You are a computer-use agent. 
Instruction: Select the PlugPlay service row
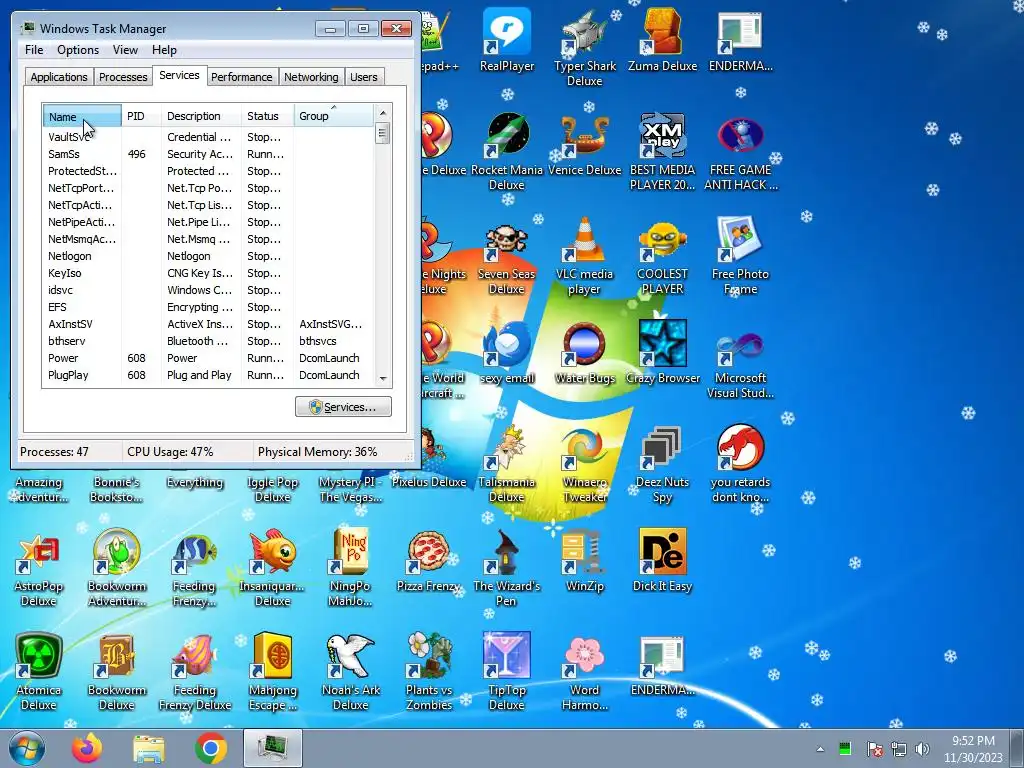pos(208,375)
